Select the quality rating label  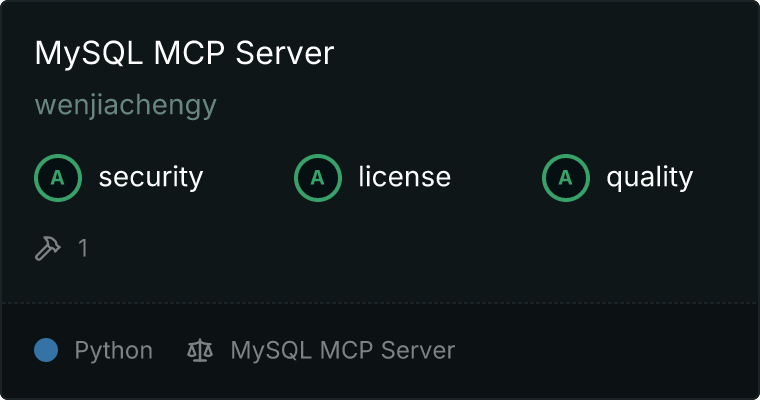click(x=649, y=177)
